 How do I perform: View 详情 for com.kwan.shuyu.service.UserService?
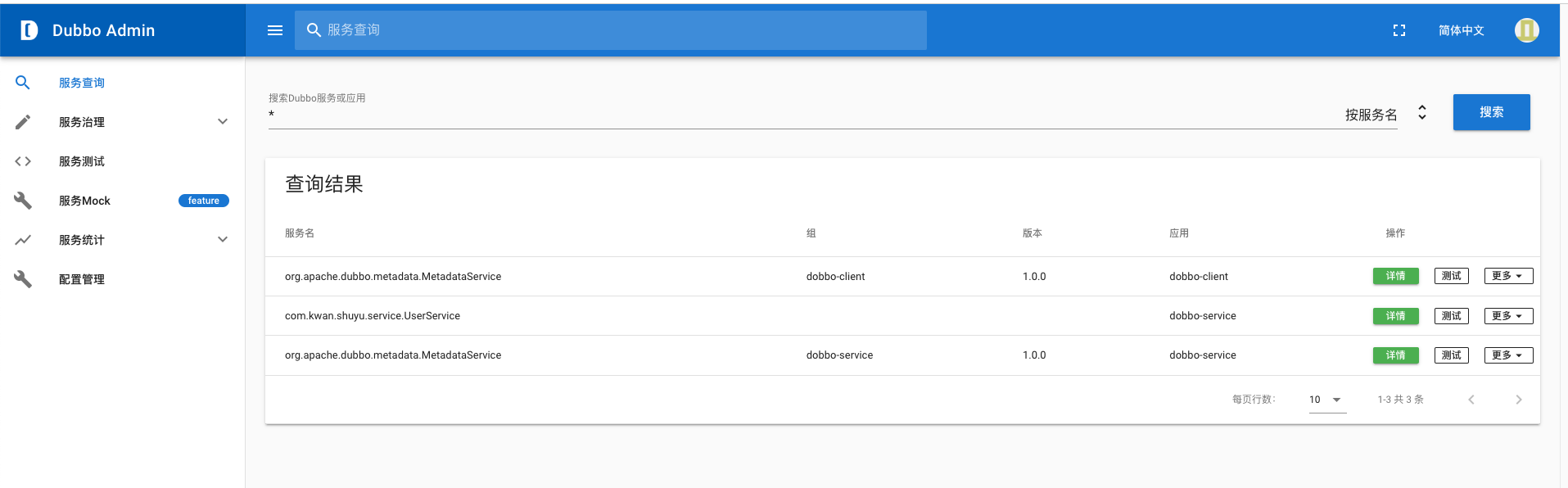pyautogui.click(x=1395, y=316)
